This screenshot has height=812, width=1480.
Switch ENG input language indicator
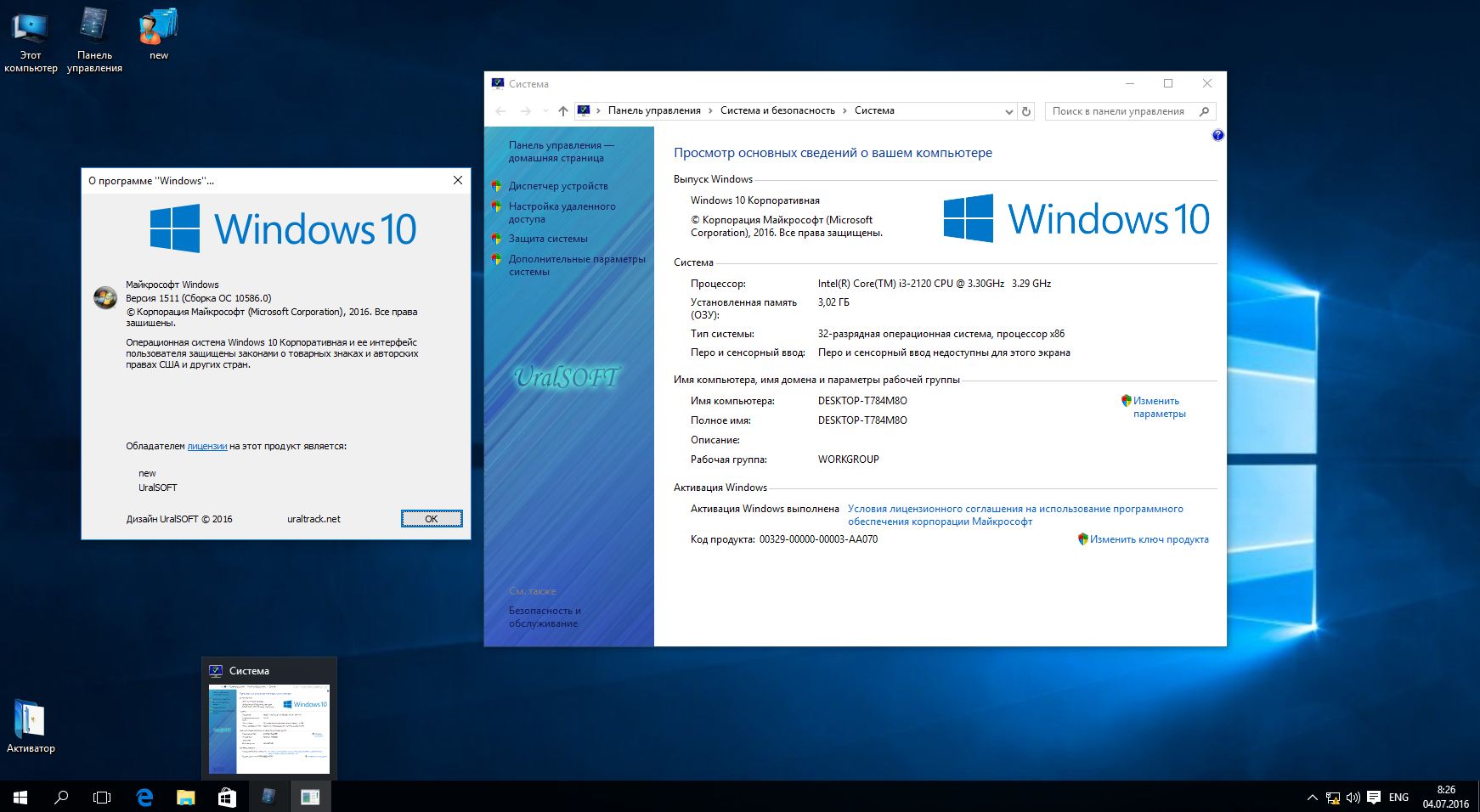pyautogui.click(x=1398, y=798)
